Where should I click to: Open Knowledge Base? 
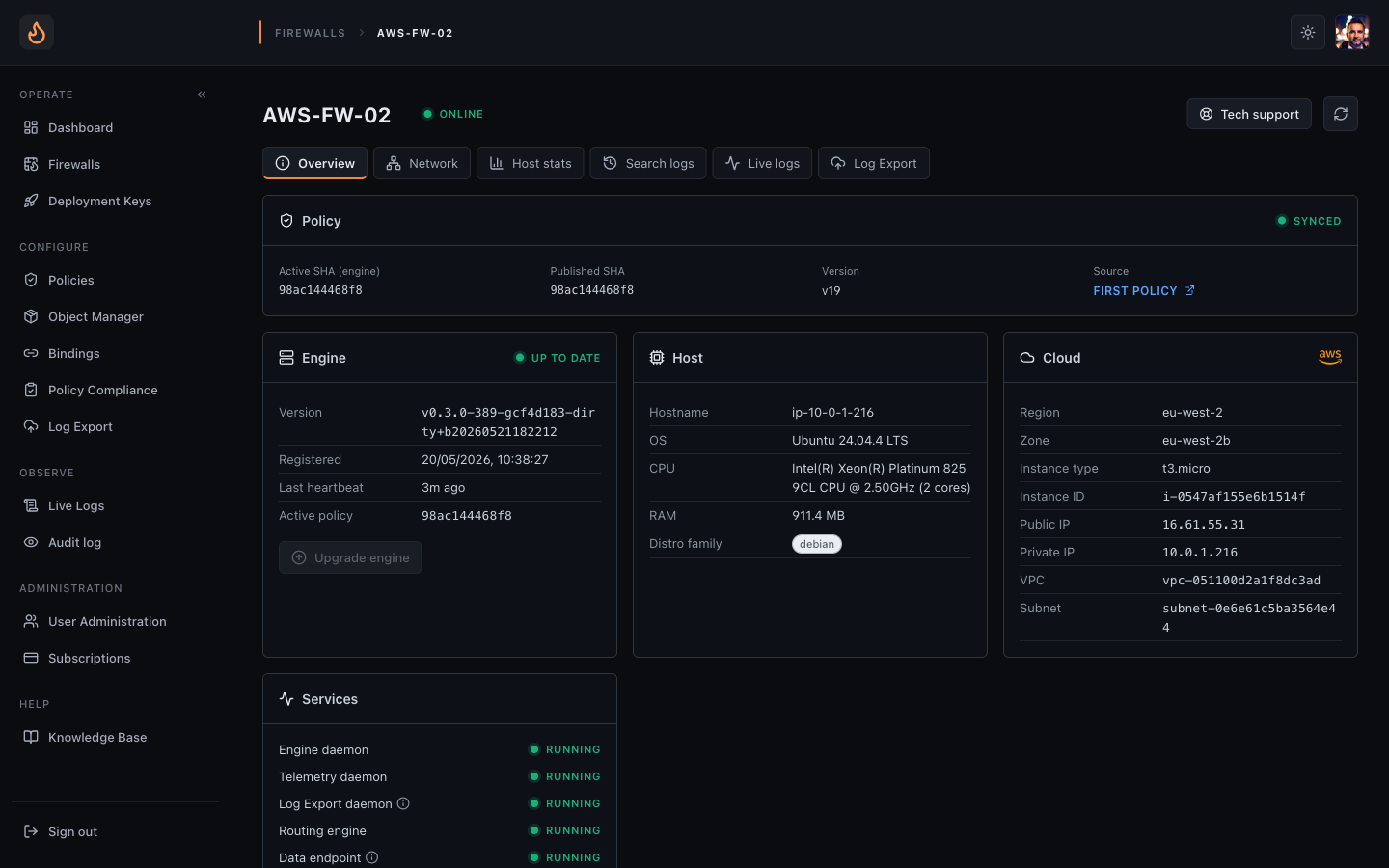coord(116,737)
